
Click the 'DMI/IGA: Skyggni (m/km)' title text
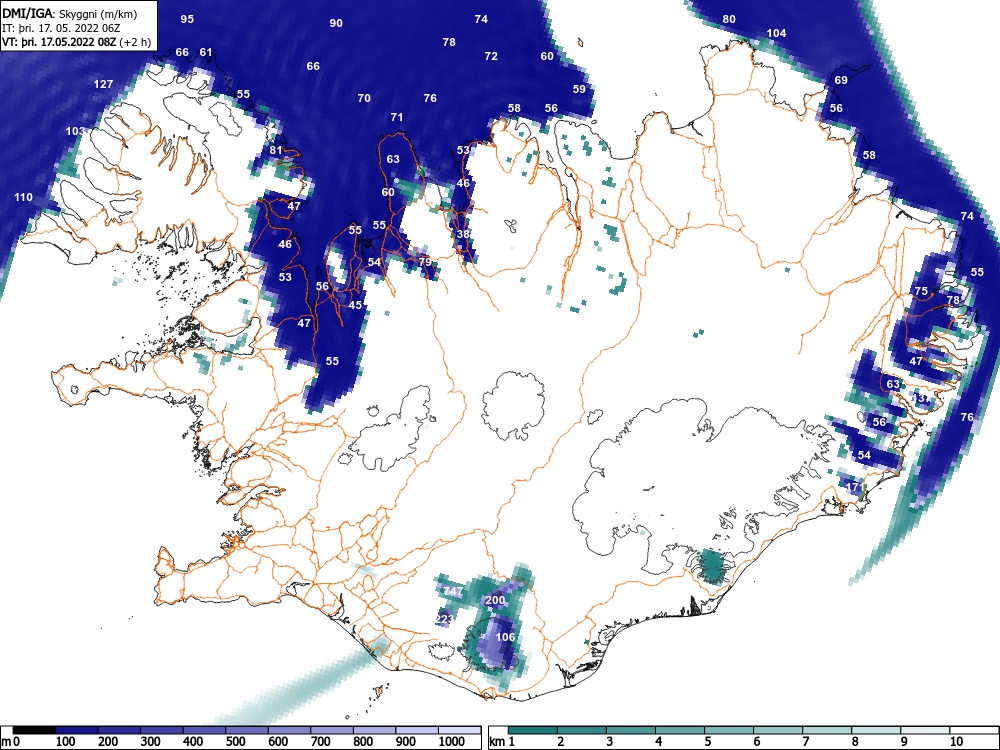pyautogui.click(x=70, y=14)
